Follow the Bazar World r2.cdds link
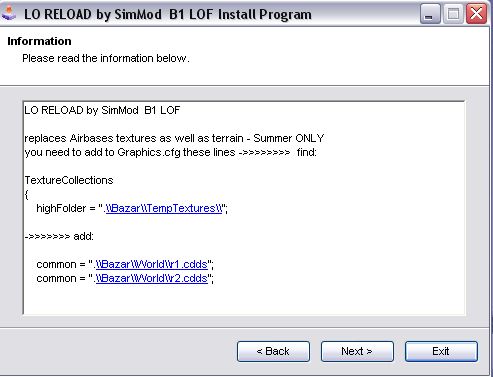Image resolution: width=493 pixels, height=377 pixels. (x=152, y=278)
